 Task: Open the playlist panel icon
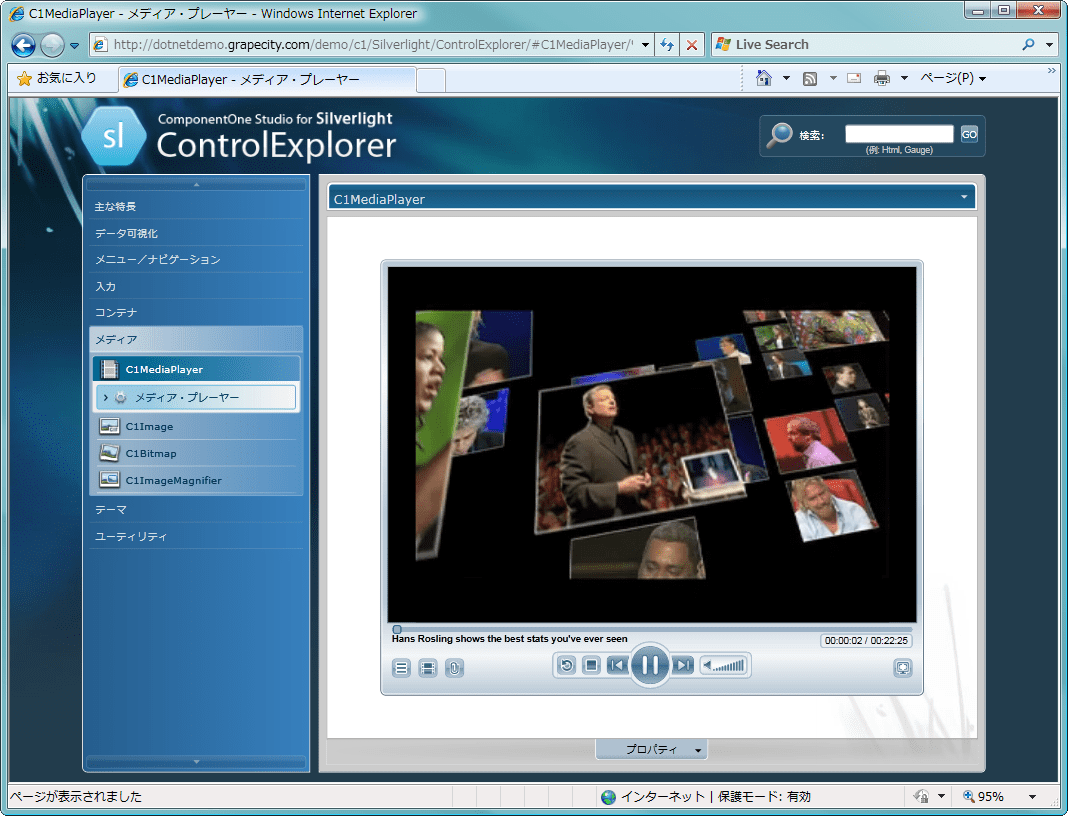point(400,667)
